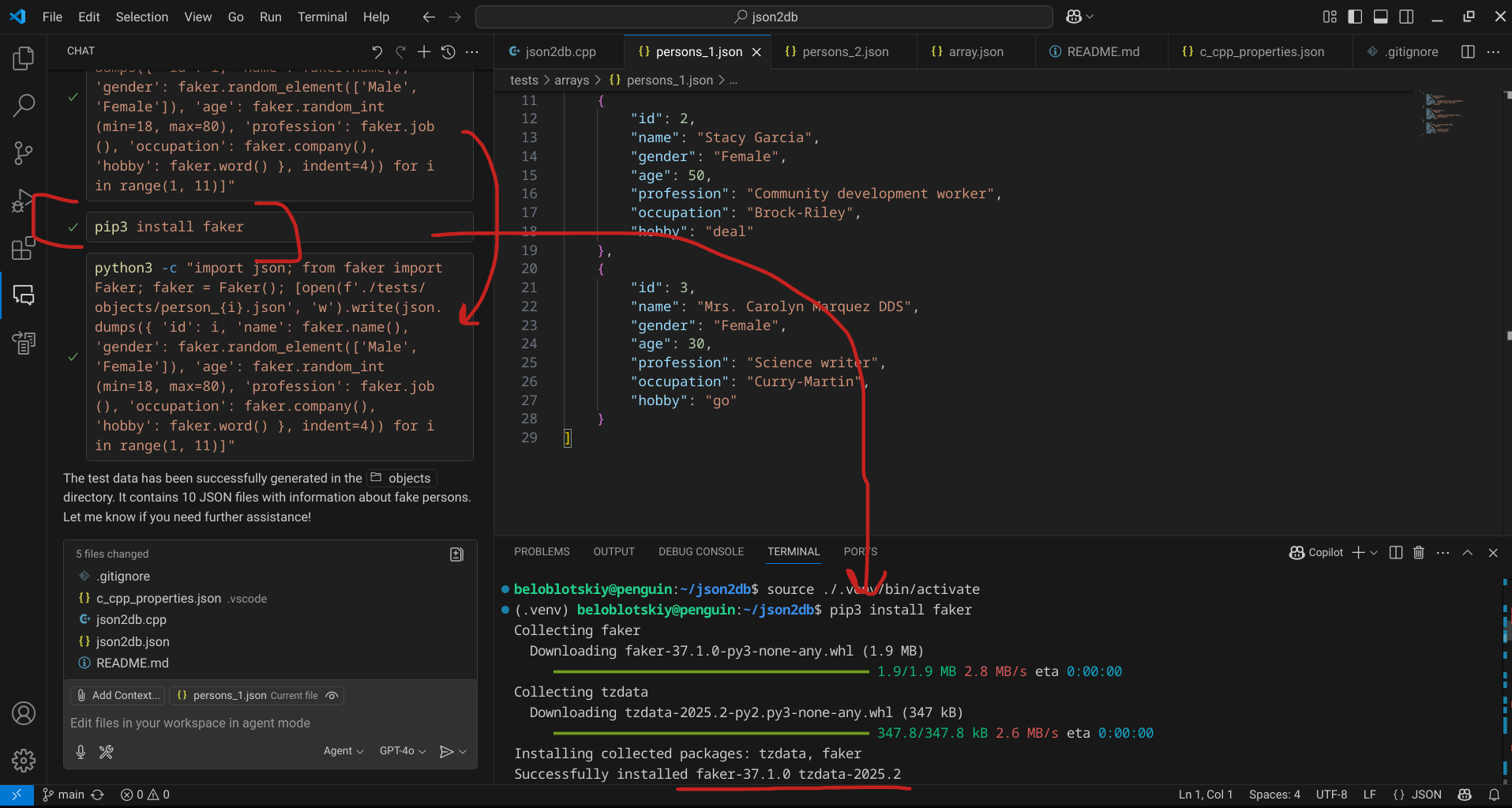1512x808 pixels.
Task: Open the Extensions view in activity bar
Action: tap(24, 248)
